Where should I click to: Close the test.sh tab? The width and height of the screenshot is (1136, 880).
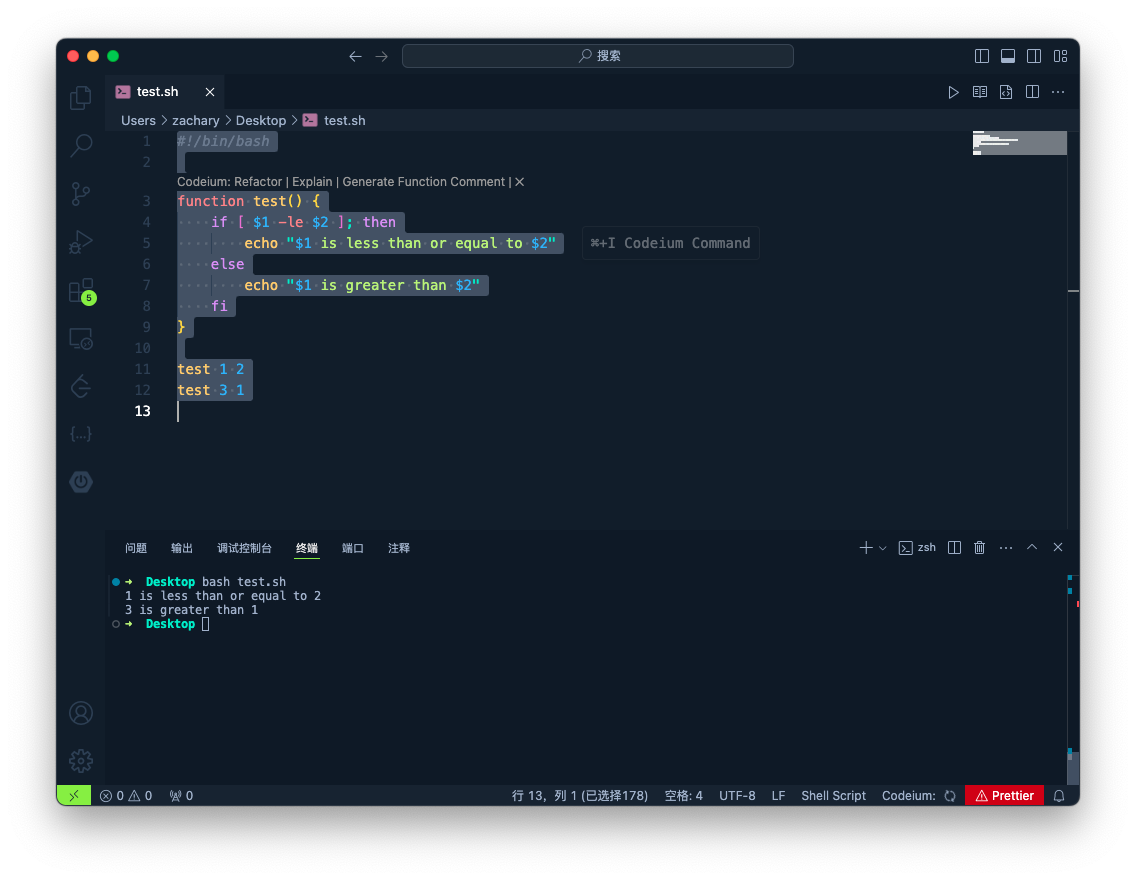coord(210,92)
